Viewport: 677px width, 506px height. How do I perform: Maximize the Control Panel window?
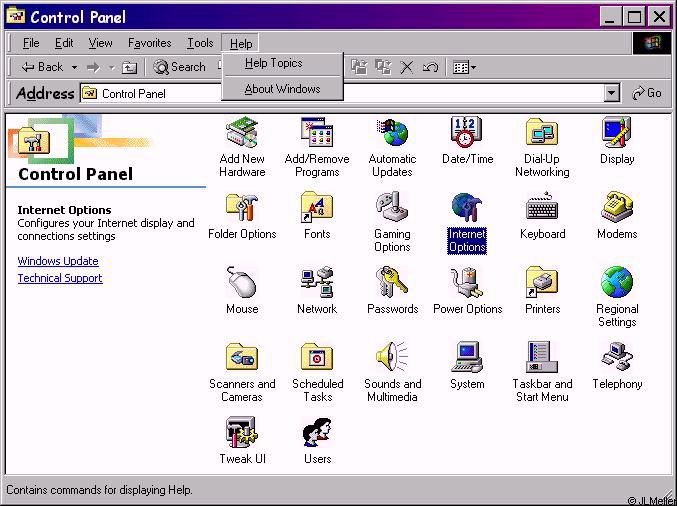point(634,17)
